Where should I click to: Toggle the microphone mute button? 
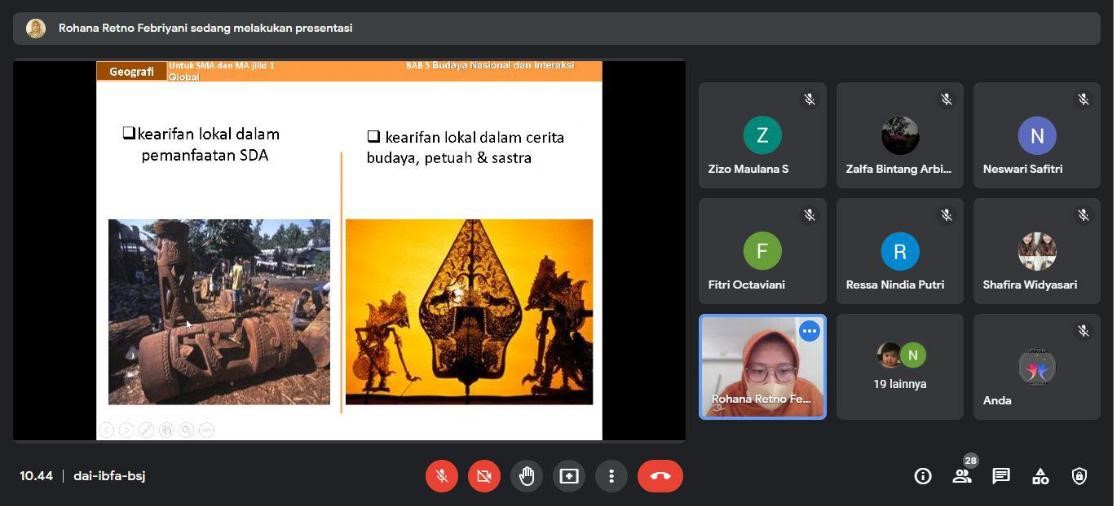tap(441, 476)
